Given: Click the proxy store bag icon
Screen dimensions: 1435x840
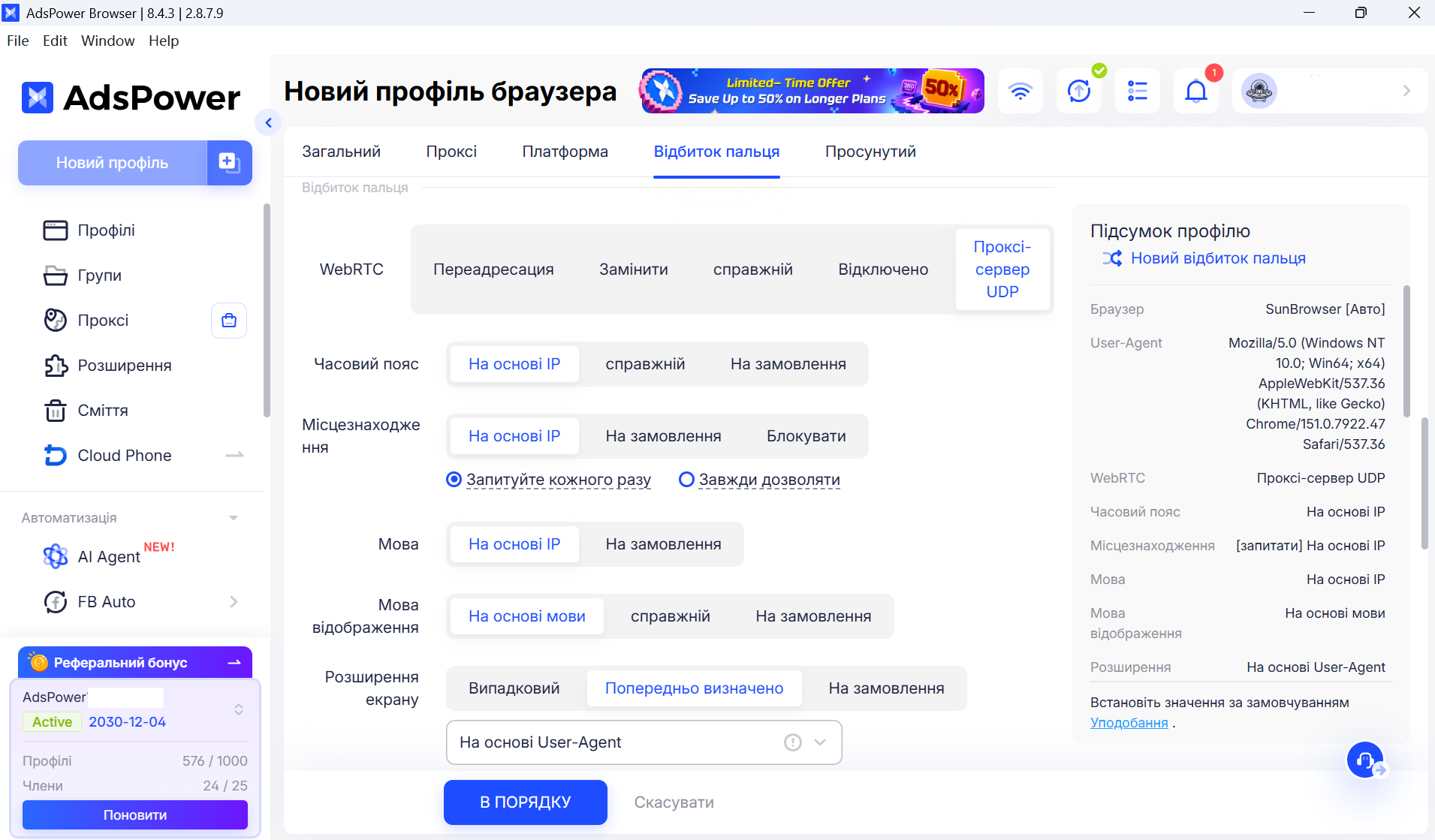Looking at the screenshot, I should point(229,321).
